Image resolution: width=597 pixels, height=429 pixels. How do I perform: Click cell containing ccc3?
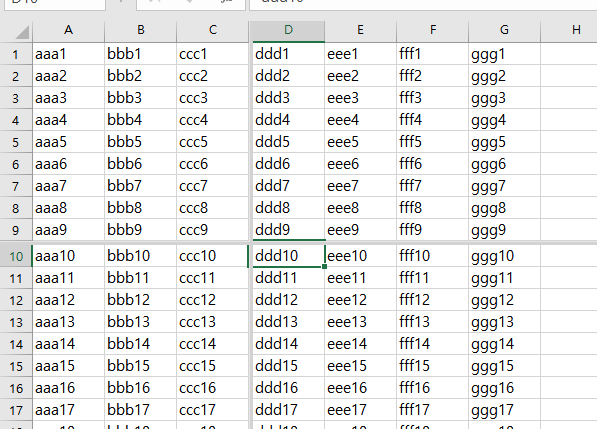tap(212, 98)
